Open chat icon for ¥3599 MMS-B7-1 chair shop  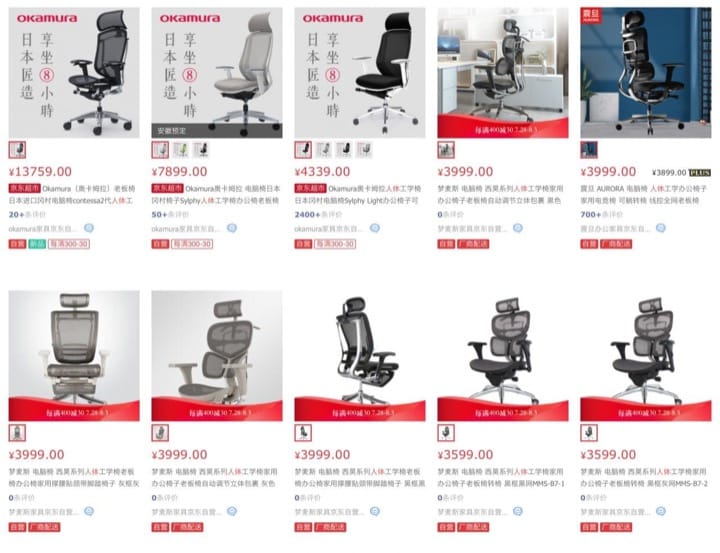[x=518, y=511]
